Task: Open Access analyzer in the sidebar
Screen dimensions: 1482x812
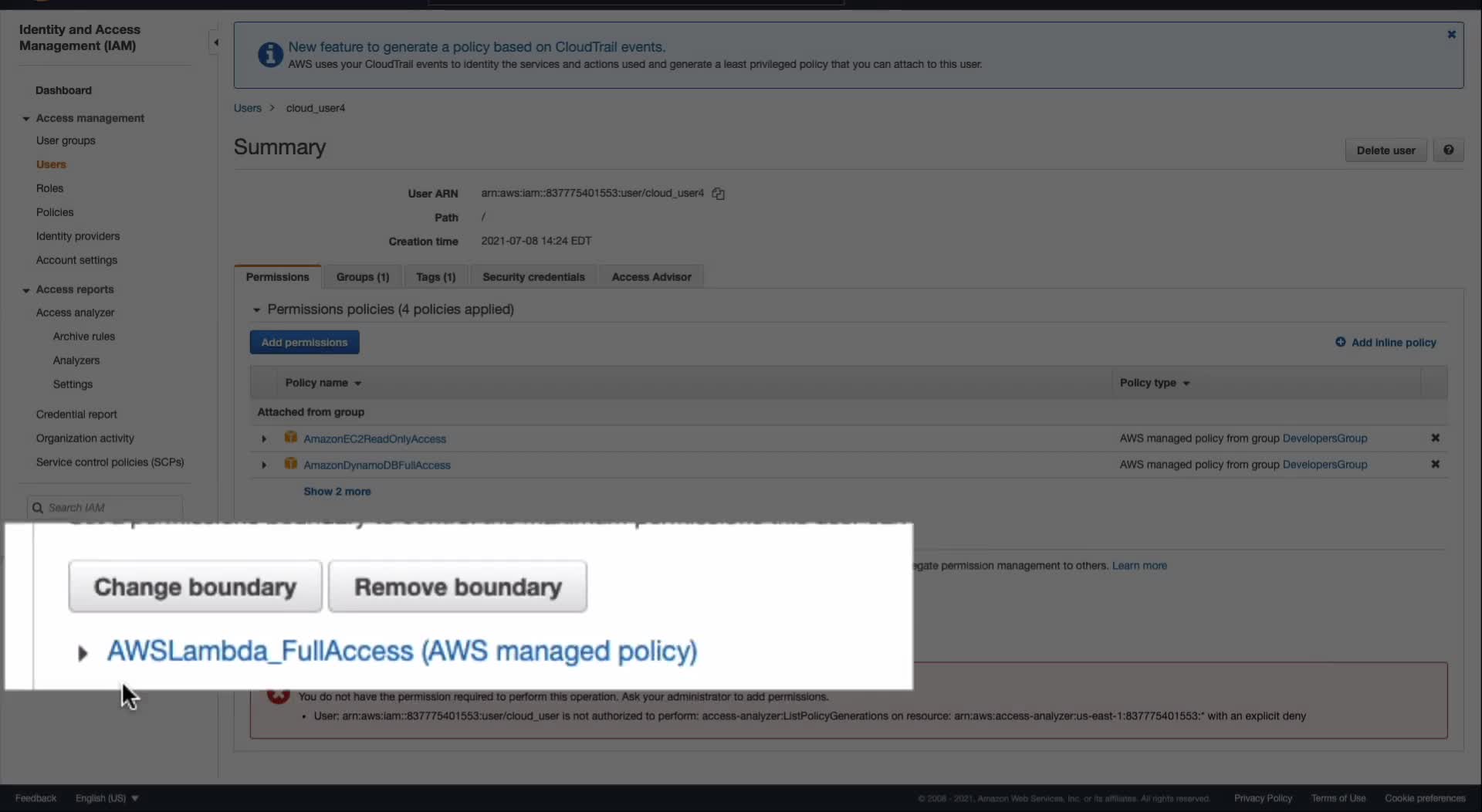Action: click(75, 313)
